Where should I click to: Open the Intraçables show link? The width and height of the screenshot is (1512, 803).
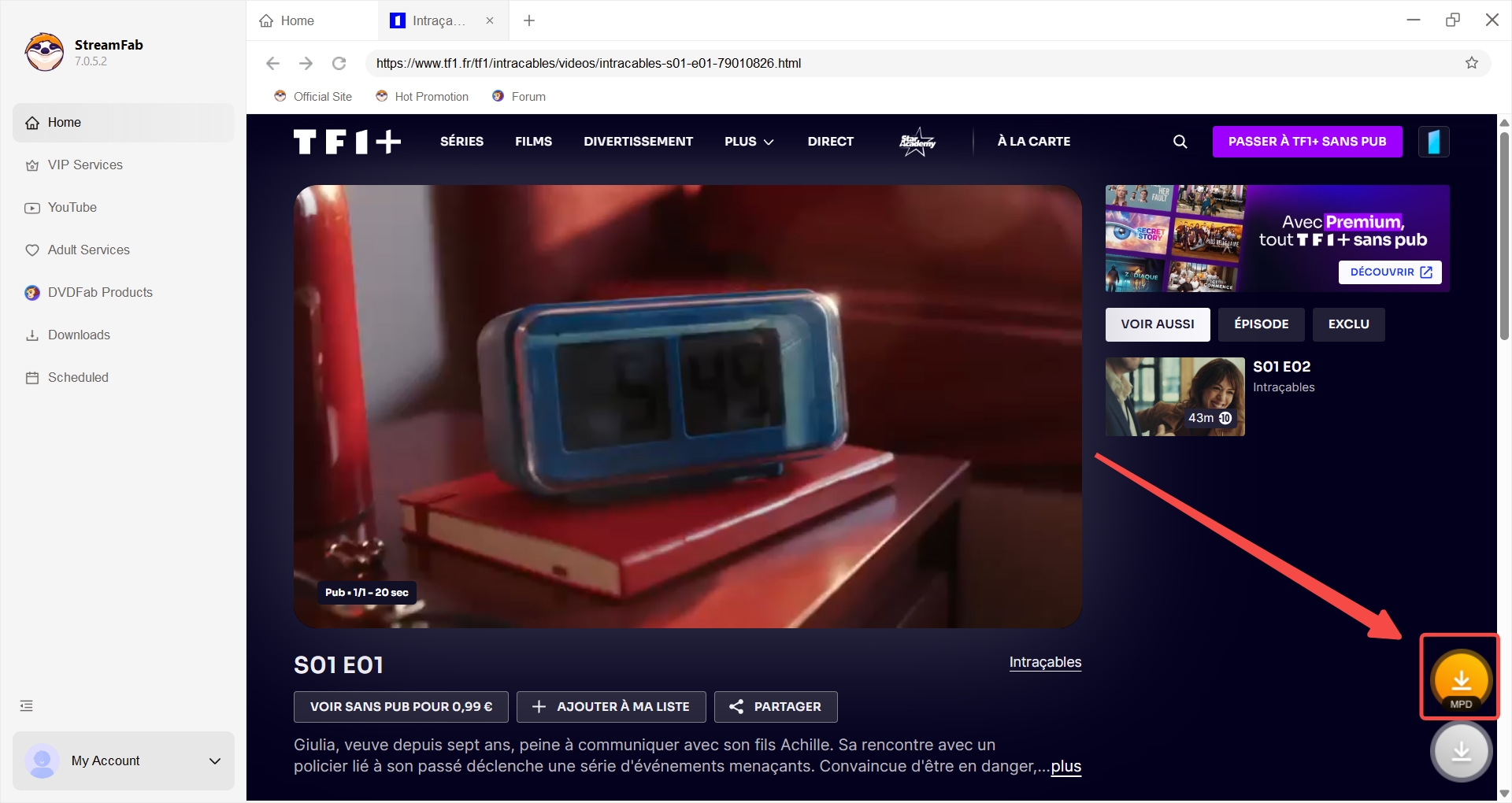click(1045, 662)
